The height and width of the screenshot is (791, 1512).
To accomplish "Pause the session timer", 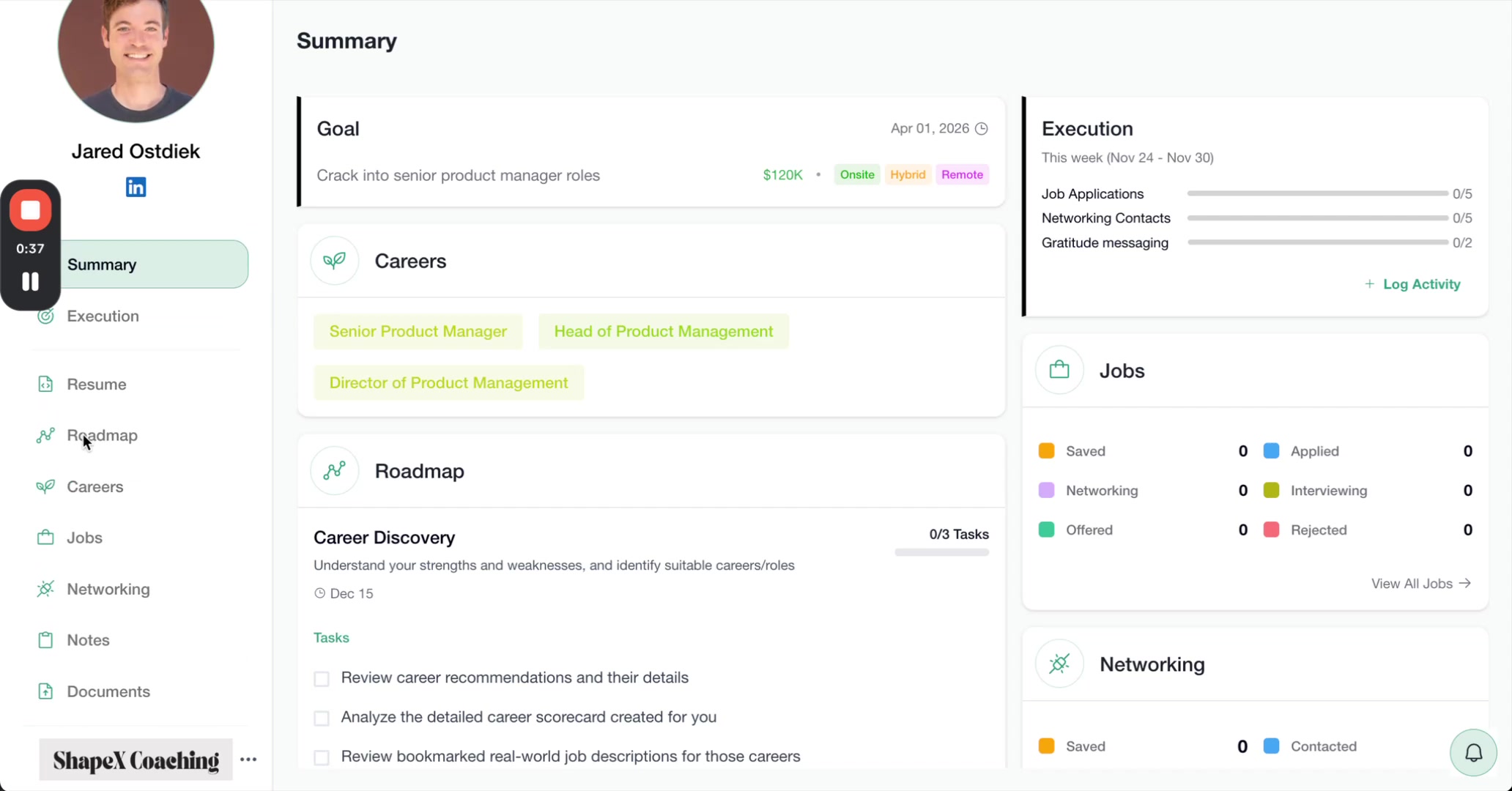I will point(31,281).
